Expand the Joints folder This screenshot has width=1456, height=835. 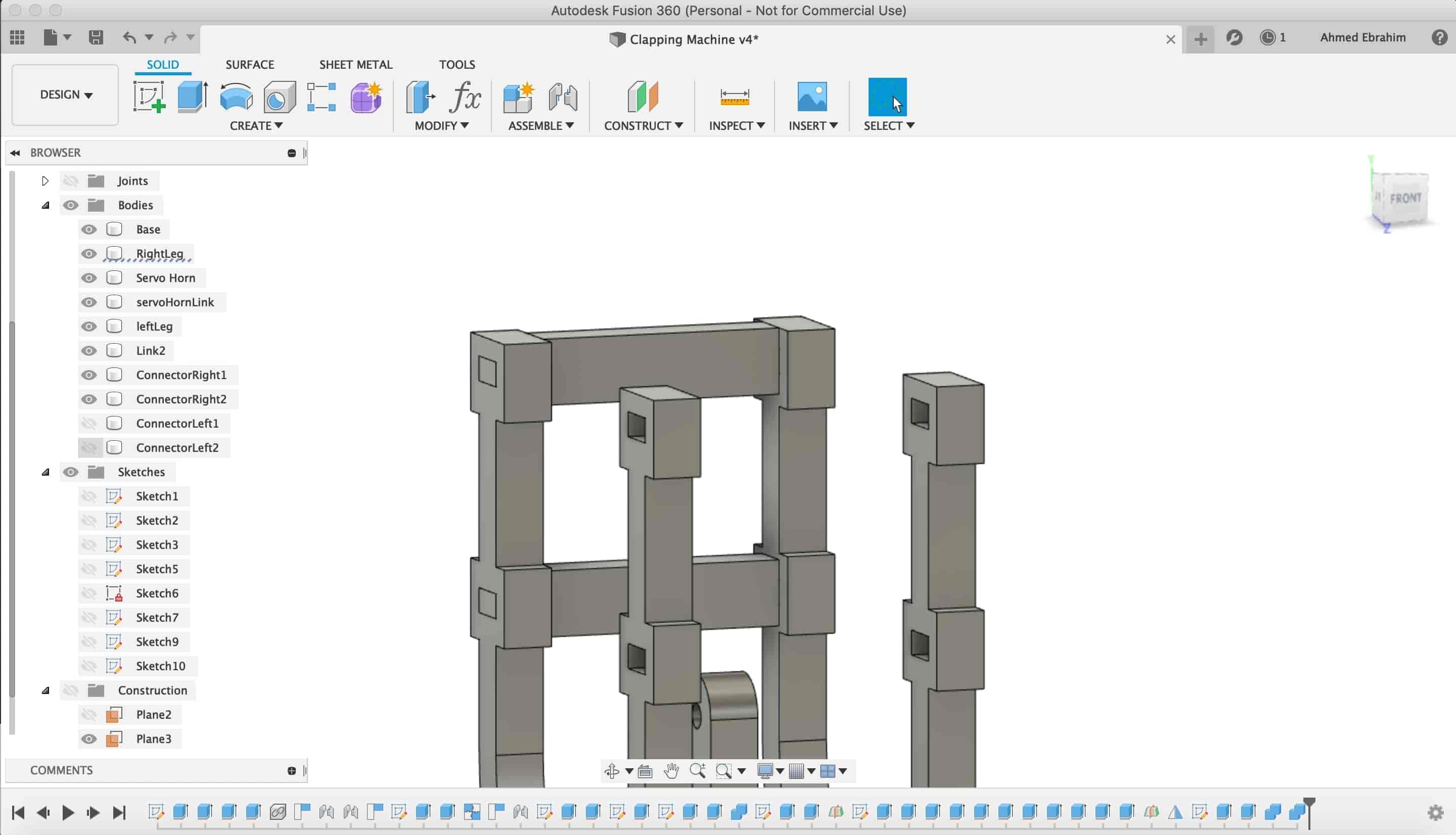pyautogui.click(x=45, y=181)
